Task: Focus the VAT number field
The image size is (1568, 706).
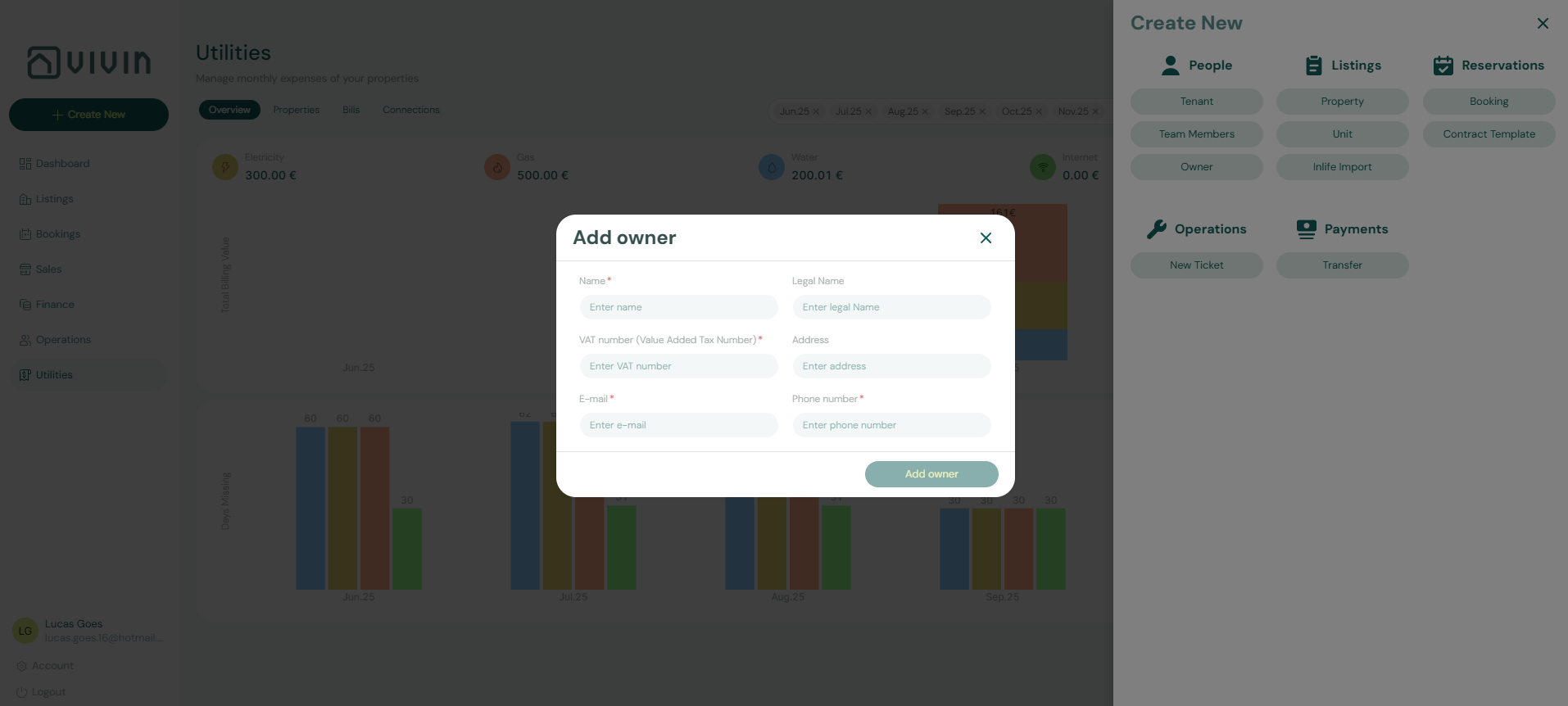Action: click(678, 366)
